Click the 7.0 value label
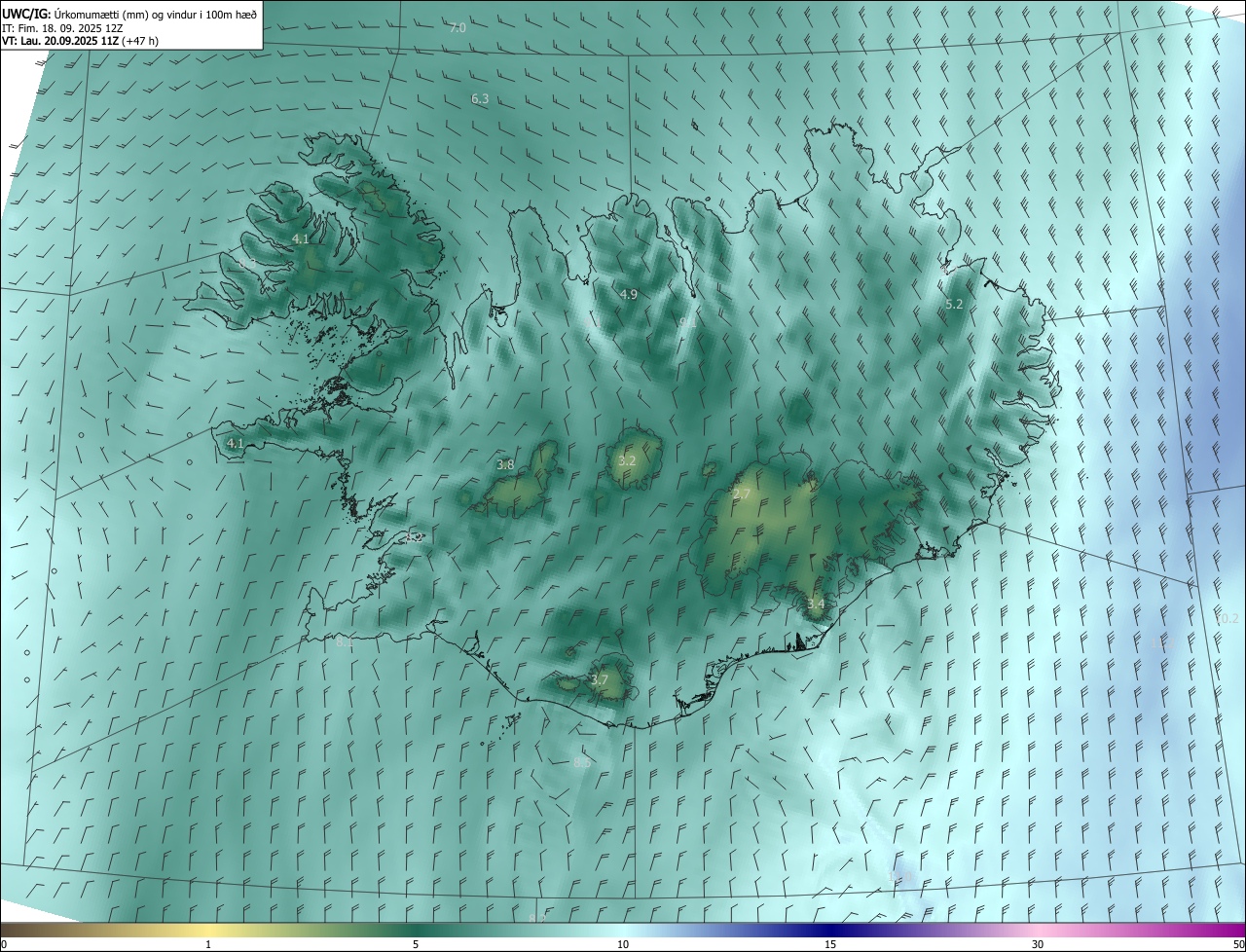 coord(458,27)
